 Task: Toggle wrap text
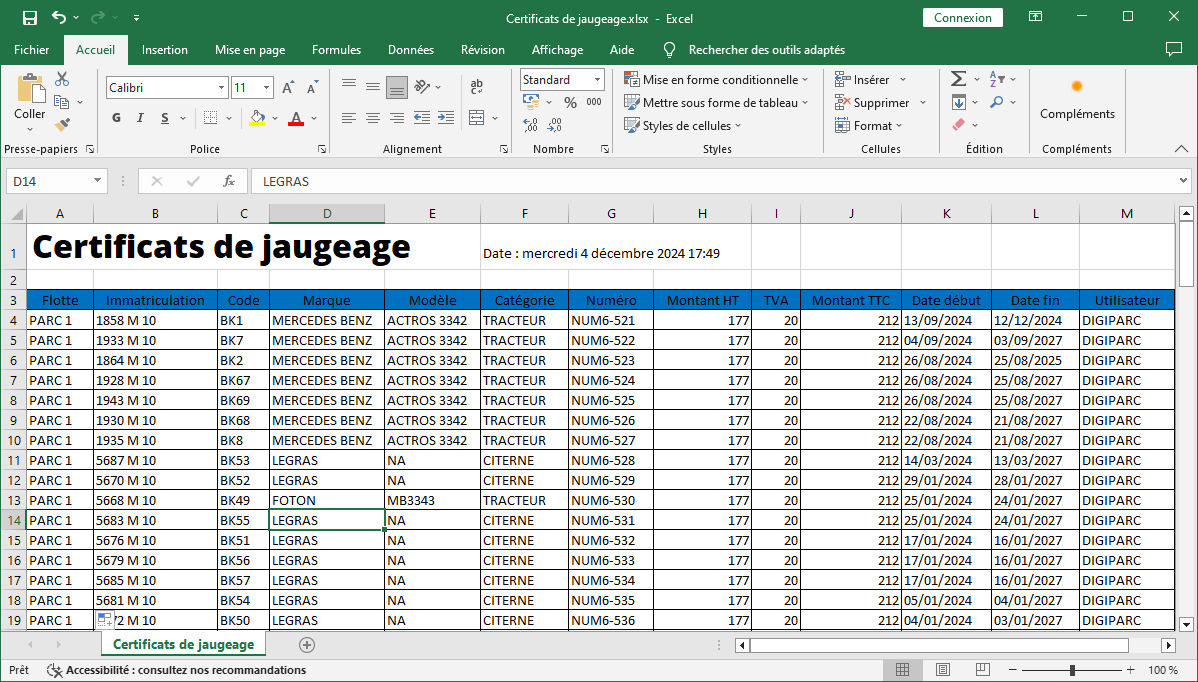pos(477,86)
